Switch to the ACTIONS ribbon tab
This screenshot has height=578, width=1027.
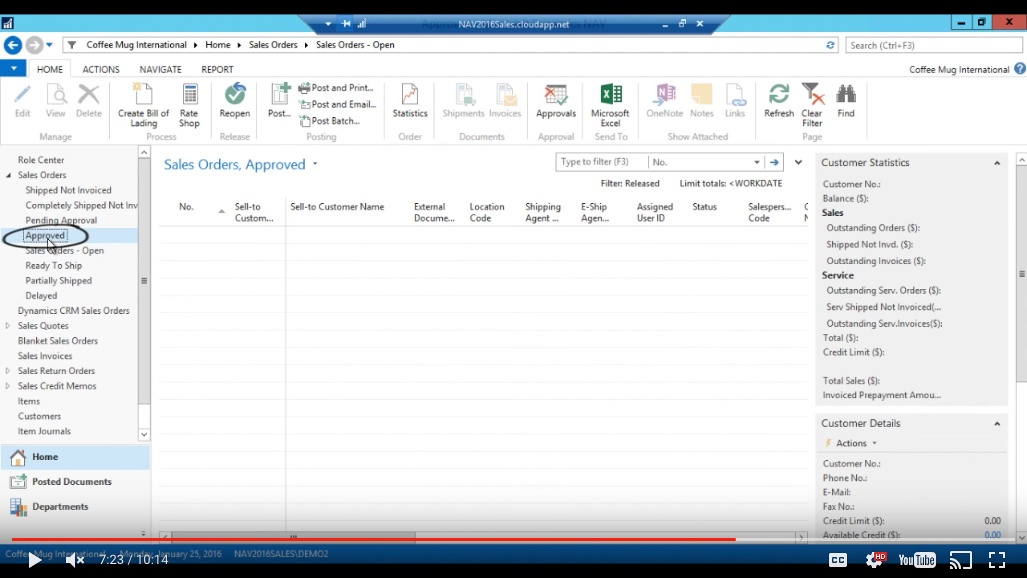[x=101, y=69]
